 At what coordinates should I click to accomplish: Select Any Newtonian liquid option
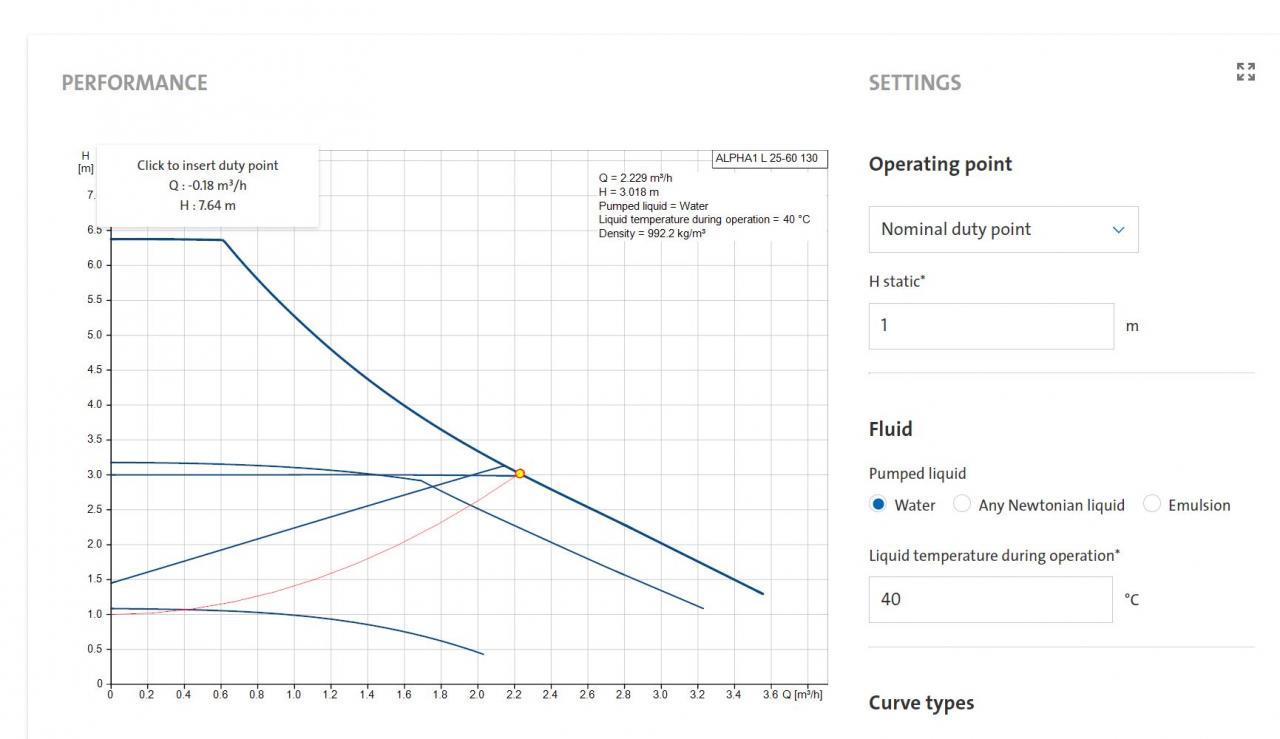pyautogui.click(x=962, y=505)
